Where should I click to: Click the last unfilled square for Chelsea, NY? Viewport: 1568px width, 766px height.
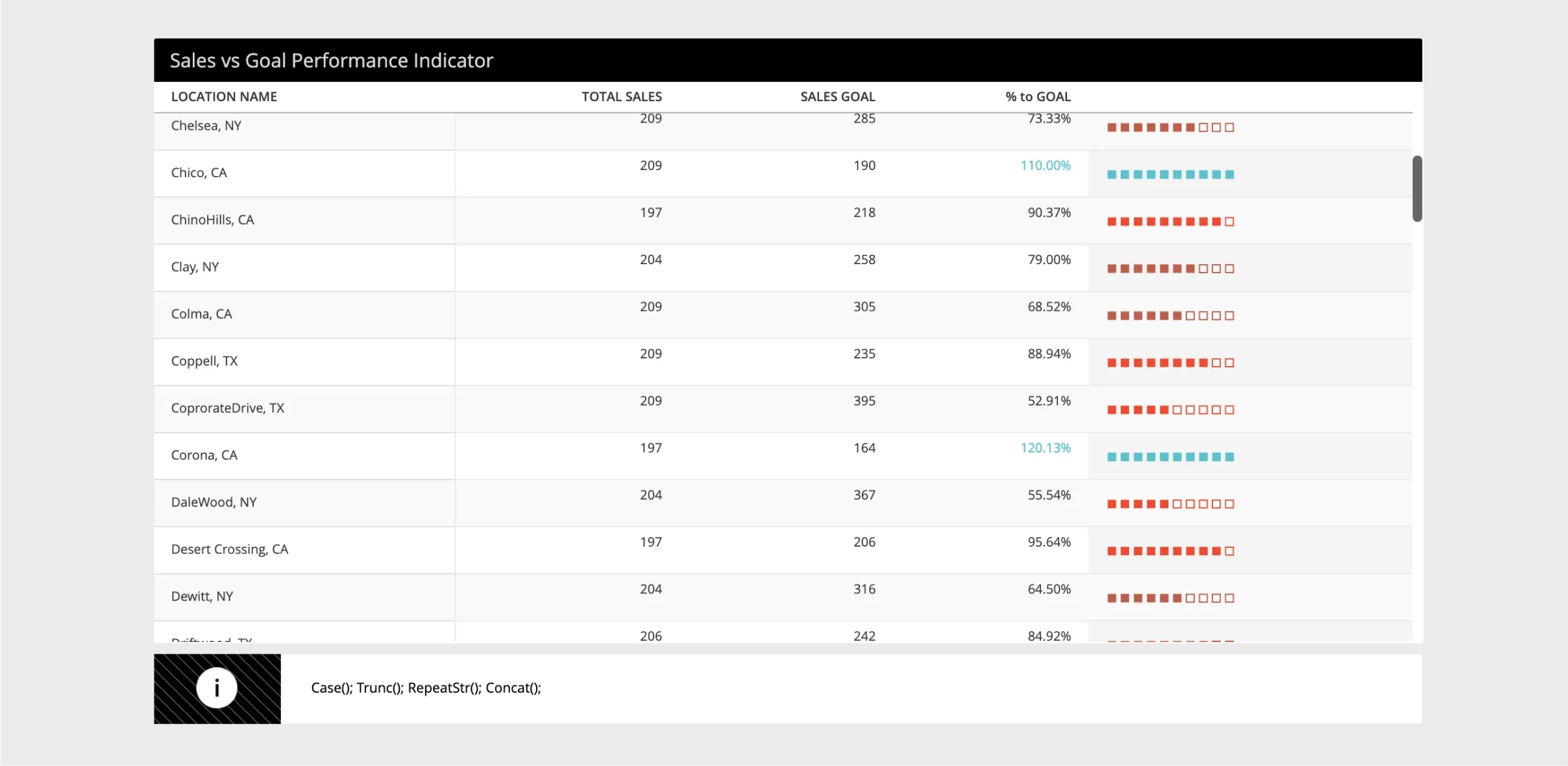tap(1229, 127)
